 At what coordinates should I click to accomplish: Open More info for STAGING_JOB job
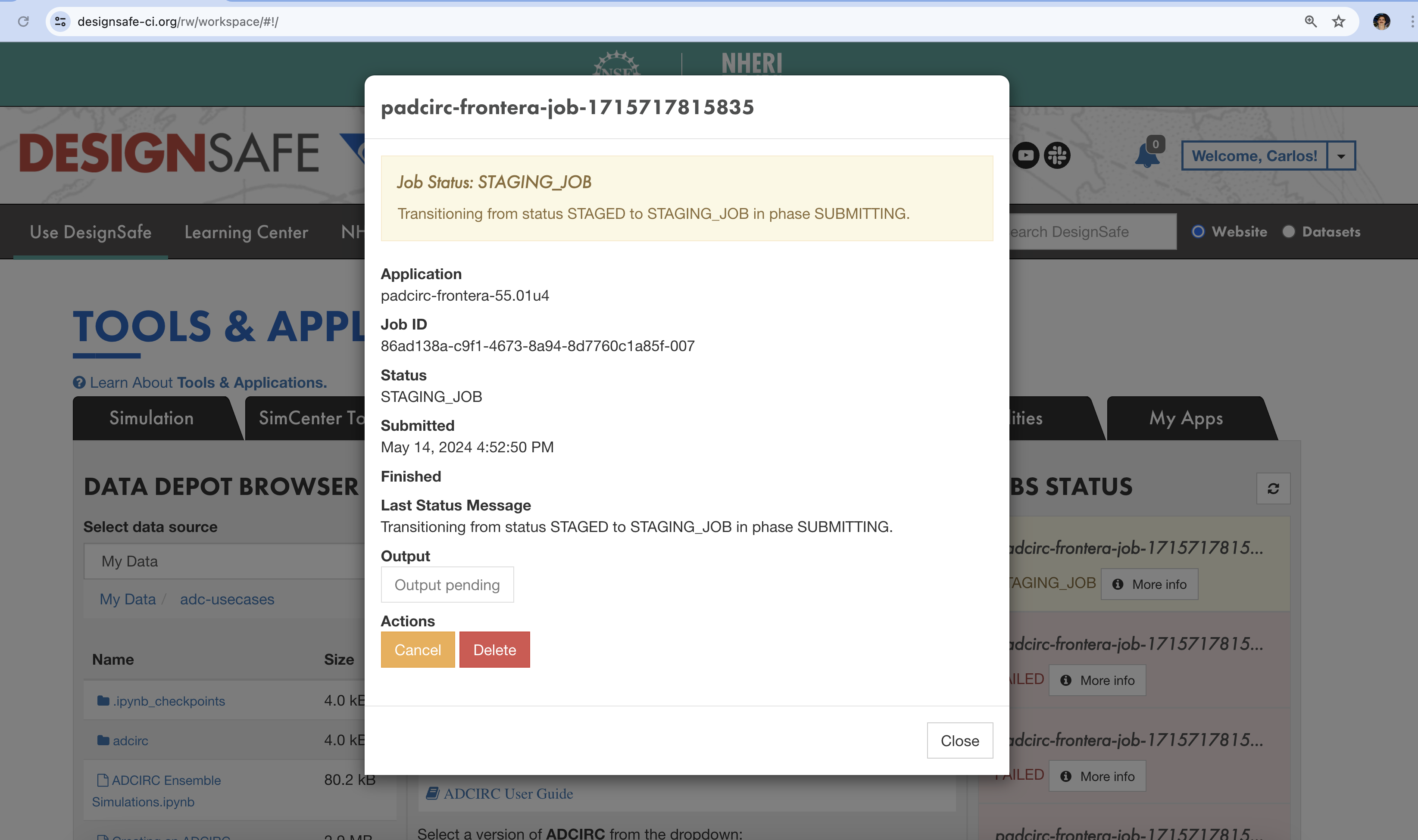pos(1149,584)
